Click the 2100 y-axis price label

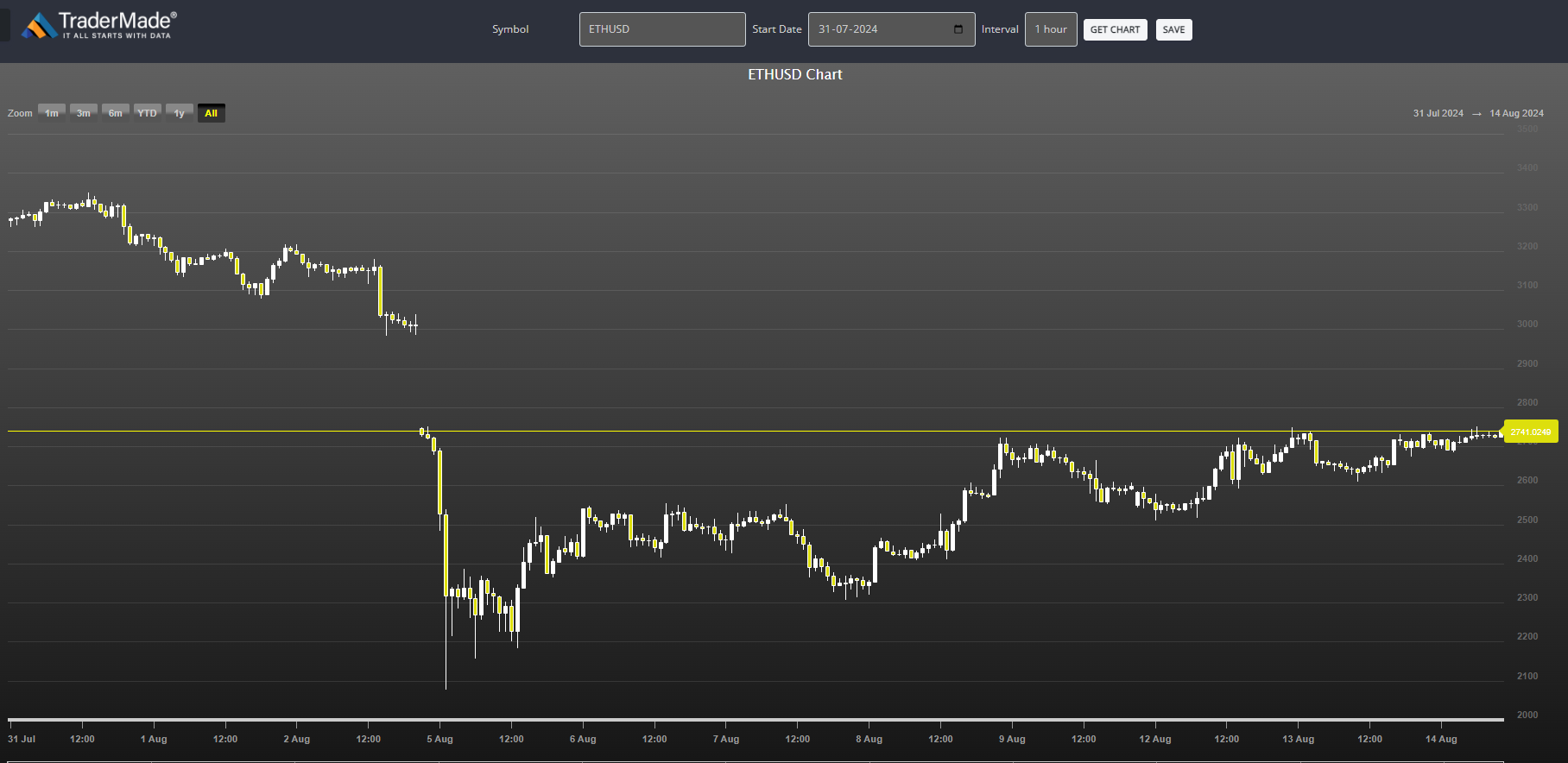pyautogui.click(x=1527, y=676)
